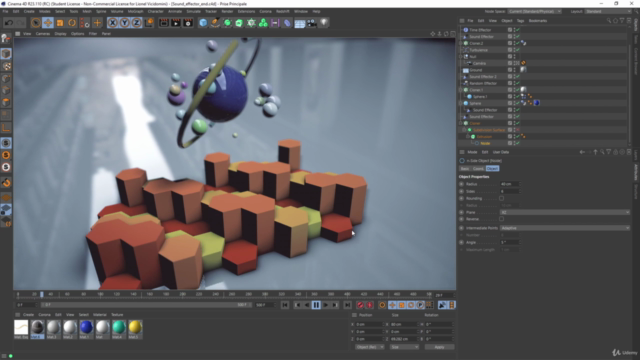640x360 pixels.
Task: Click the Sides value field
Action: [509, 191]
